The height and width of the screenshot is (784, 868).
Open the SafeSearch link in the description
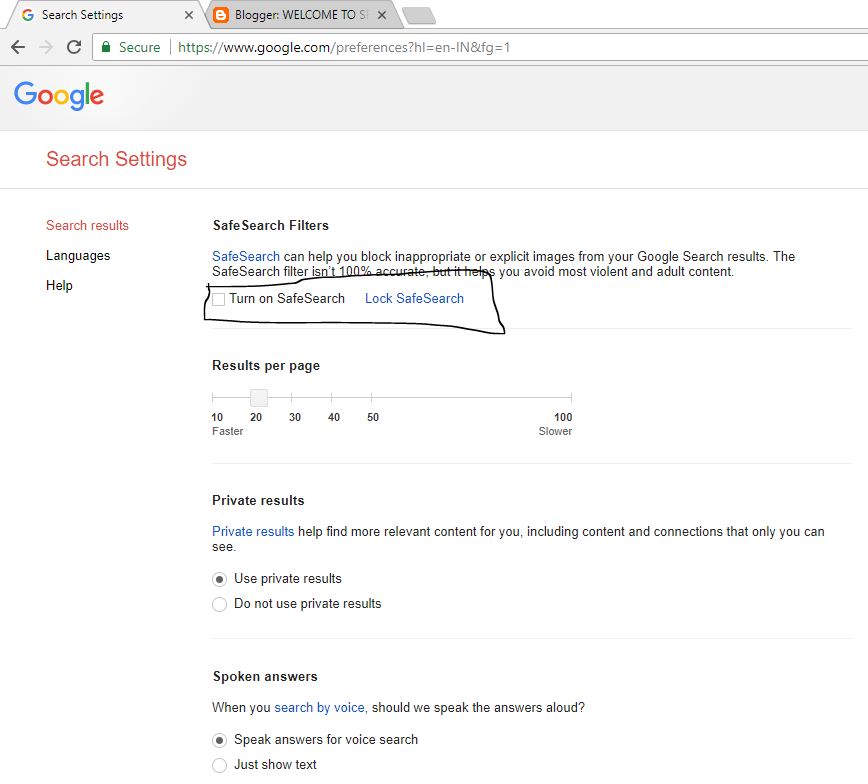[x=246, y=256]
